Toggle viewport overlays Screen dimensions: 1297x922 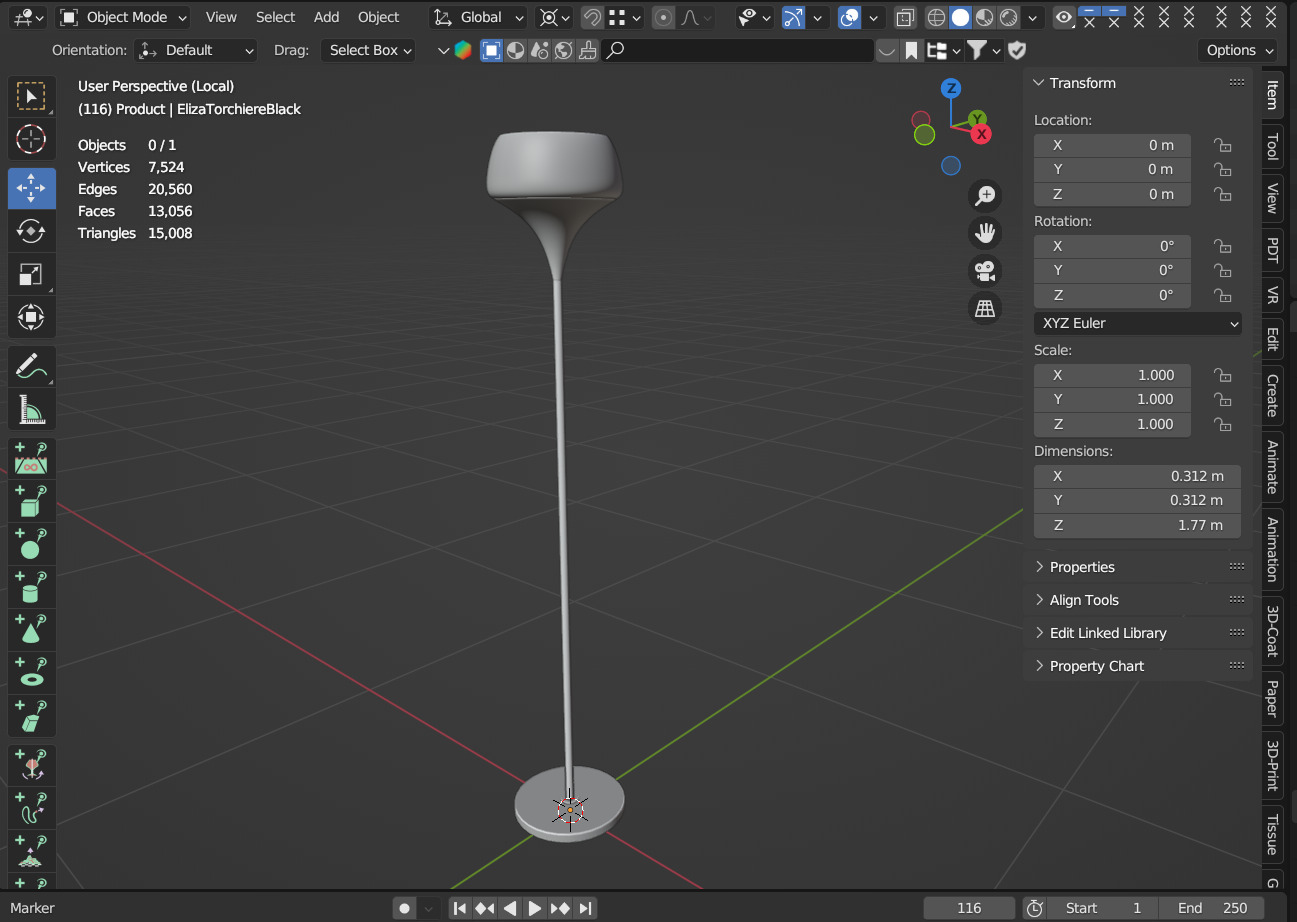point(850,17)
